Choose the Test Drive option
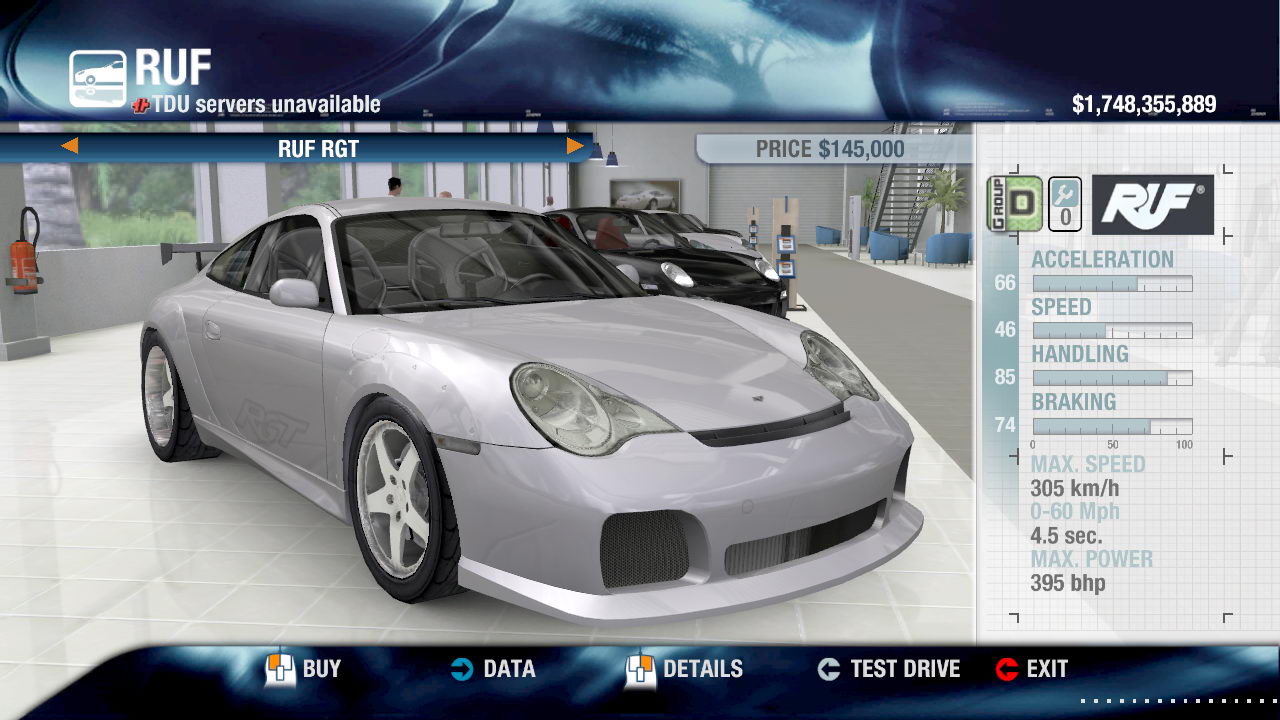Screen dimensions: 1280x720 click(905, 669)
